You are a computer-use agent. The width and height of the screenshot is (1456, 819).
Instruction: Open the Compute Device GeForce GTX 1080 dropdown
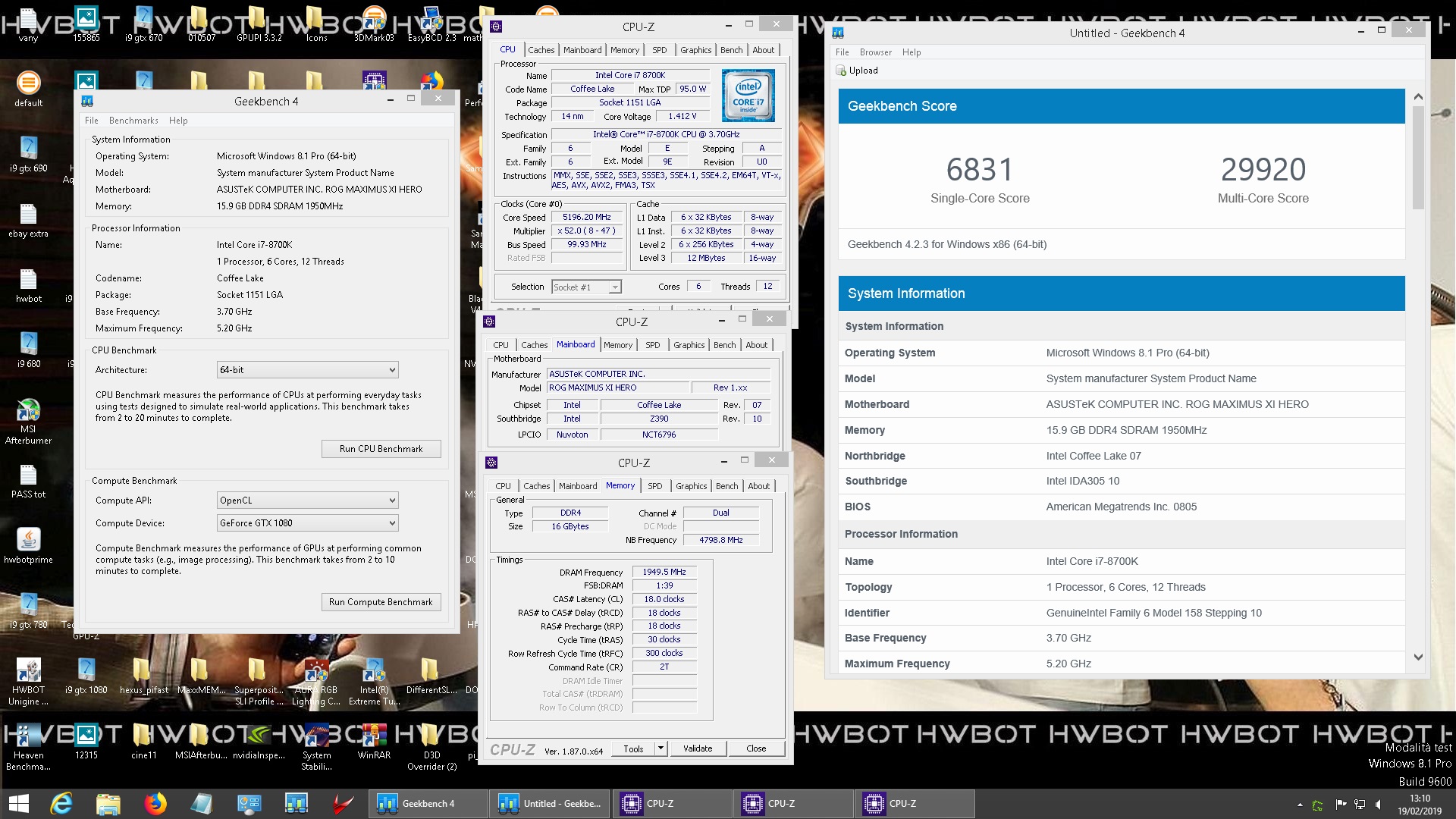pyautogui.click(x=307, y=523)
